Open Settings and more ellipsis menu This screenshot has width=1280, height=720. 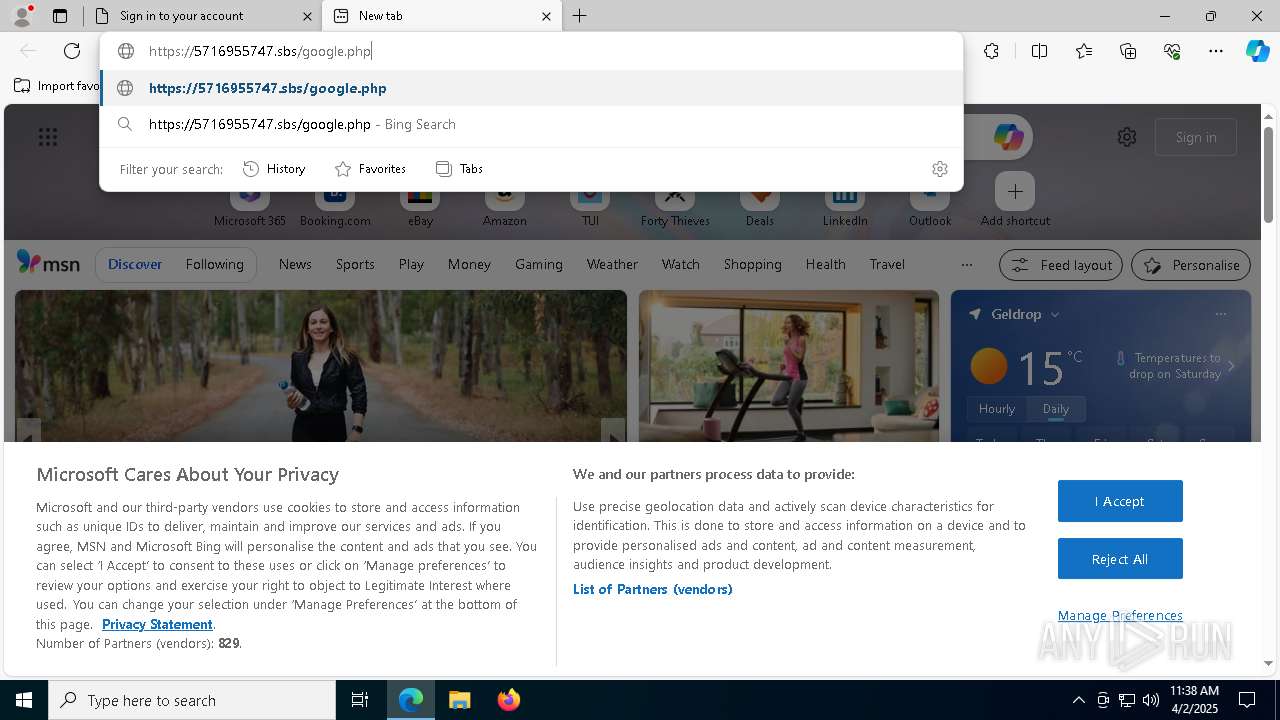click(1216, 51)
